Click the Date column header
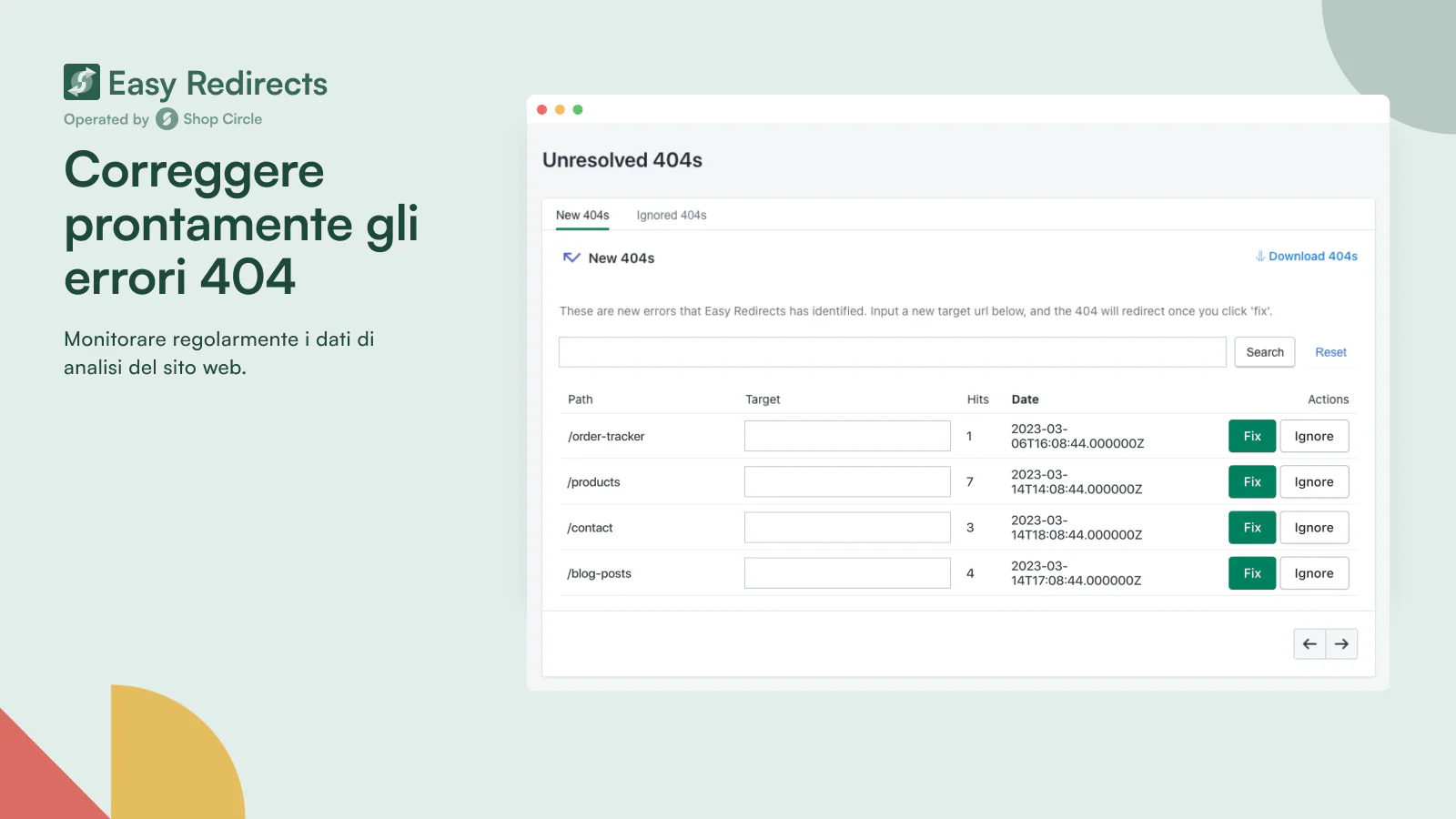 pyautogui.click(x=1025, y=399)
